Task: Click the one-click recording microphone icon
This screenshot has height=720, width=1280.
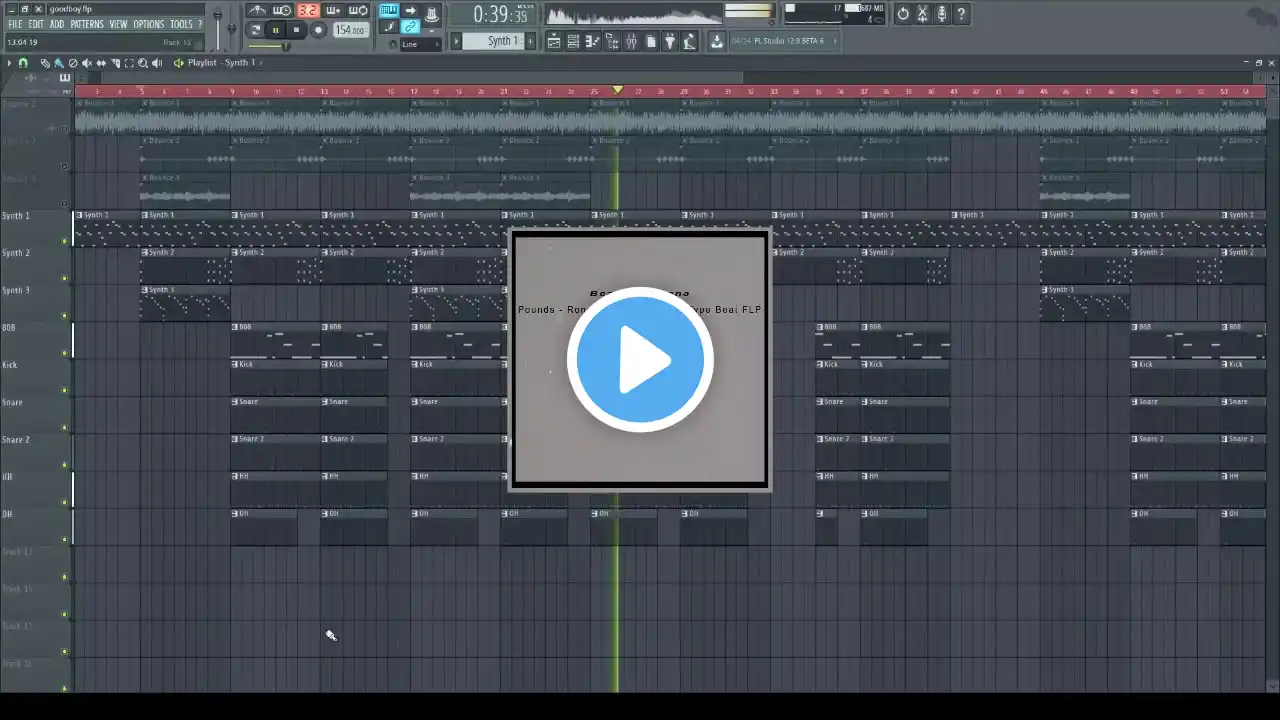Action: pos(942,14)
